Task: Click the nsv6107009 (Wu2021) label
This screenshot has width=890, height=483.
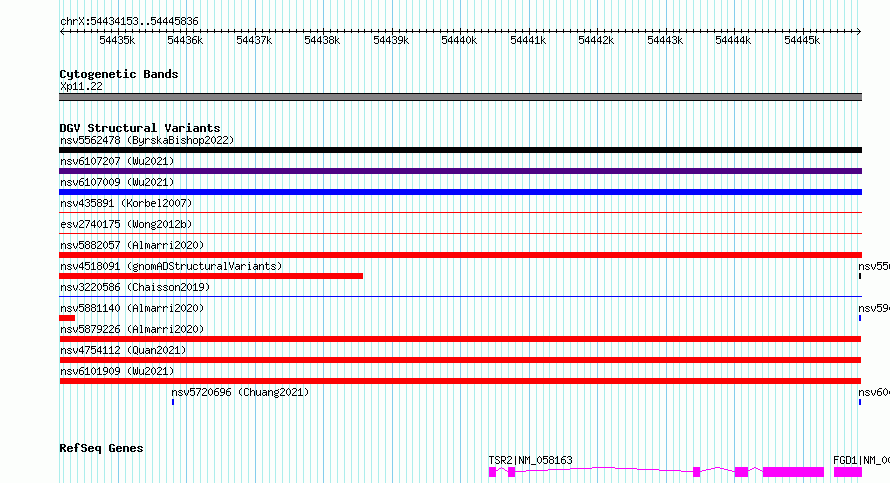Action: click(117, 182)
